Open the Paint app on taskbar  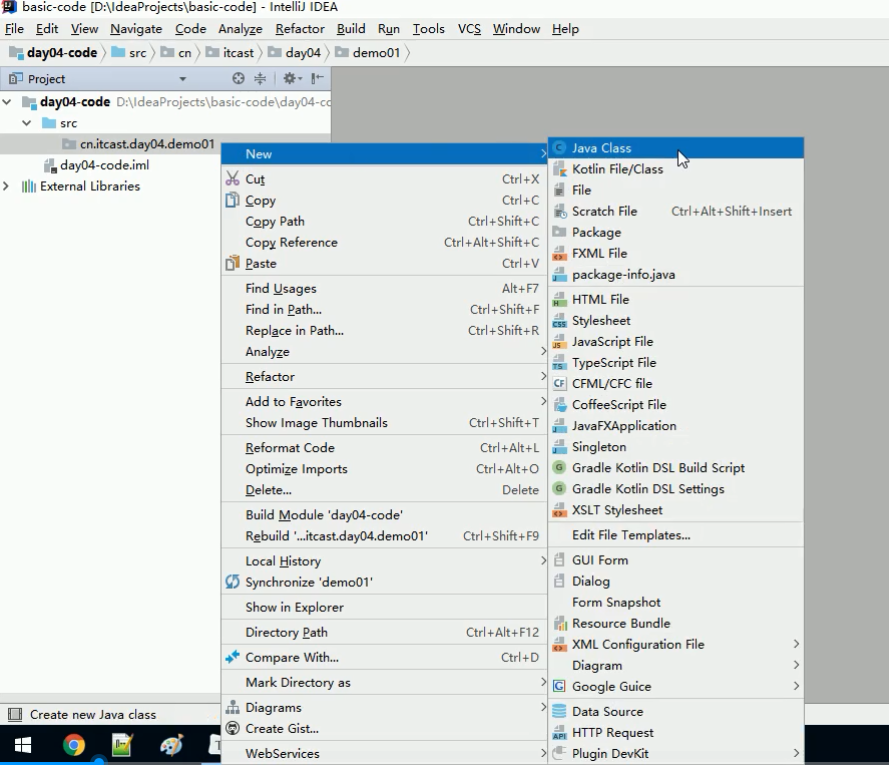(171, 745)
